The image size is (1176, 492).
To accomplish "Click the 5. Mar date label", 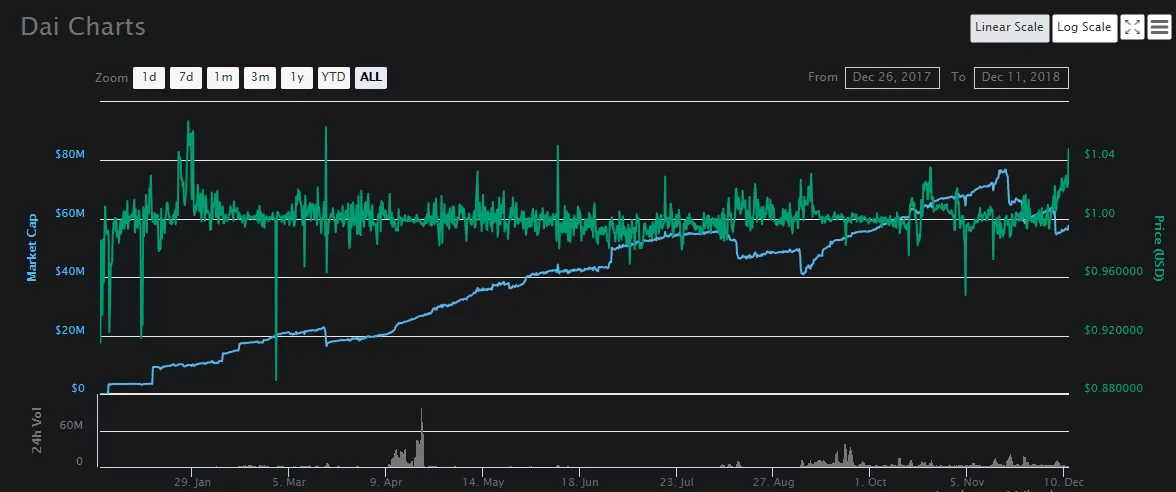I will 290,482.
